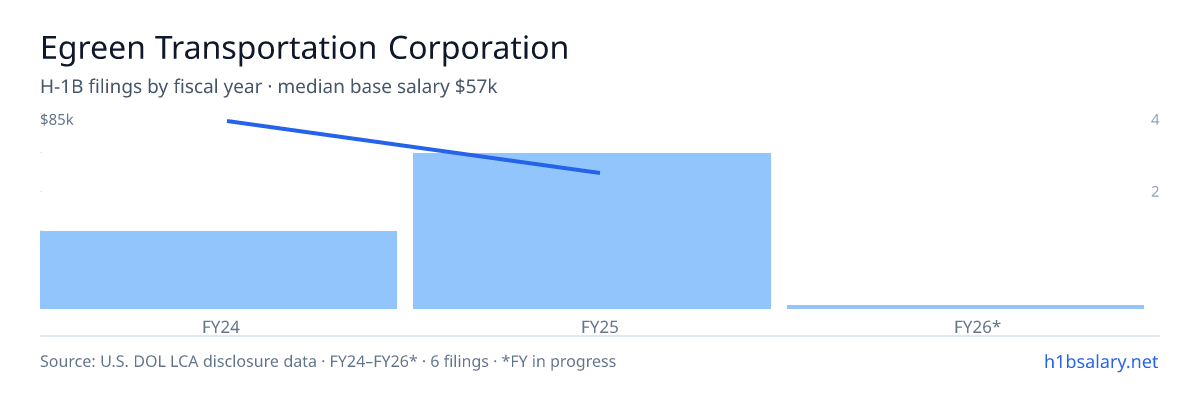Click the FY24 axis label

(x=218, y=327)
